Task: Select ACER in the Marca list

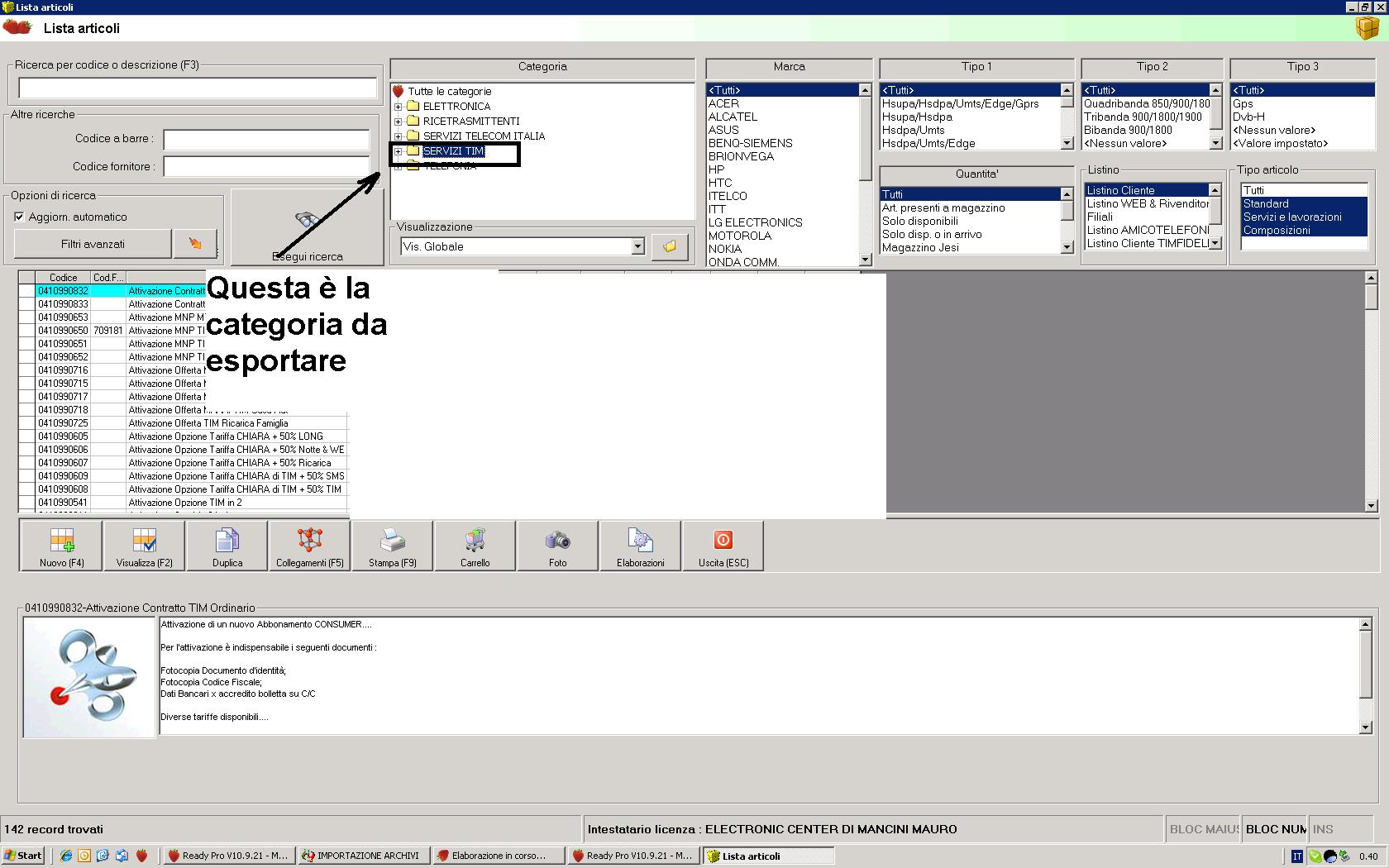Action: 723,103
